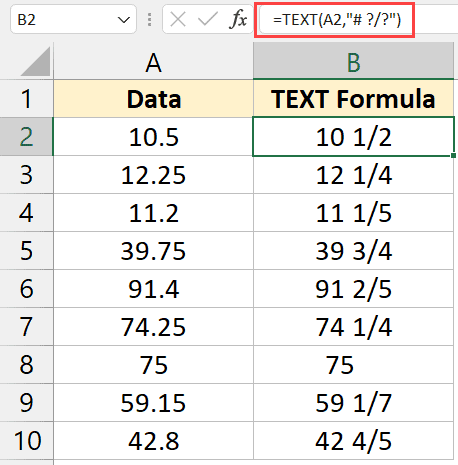
Task: Select cell containing 39.75
Action: 153,251
